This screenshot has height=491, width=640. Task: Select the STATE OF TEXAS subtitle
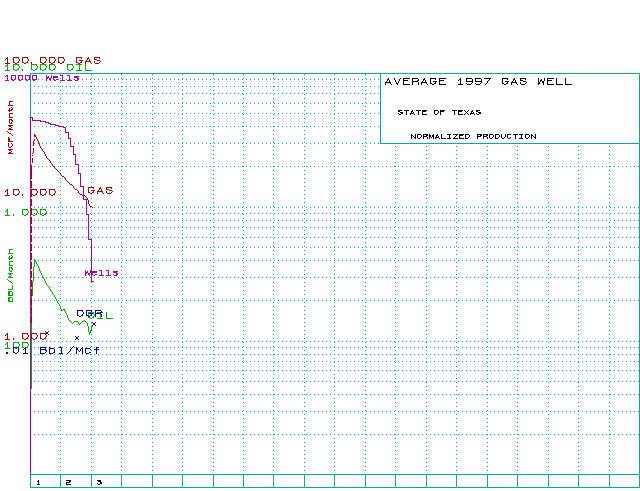pos(438,112)
